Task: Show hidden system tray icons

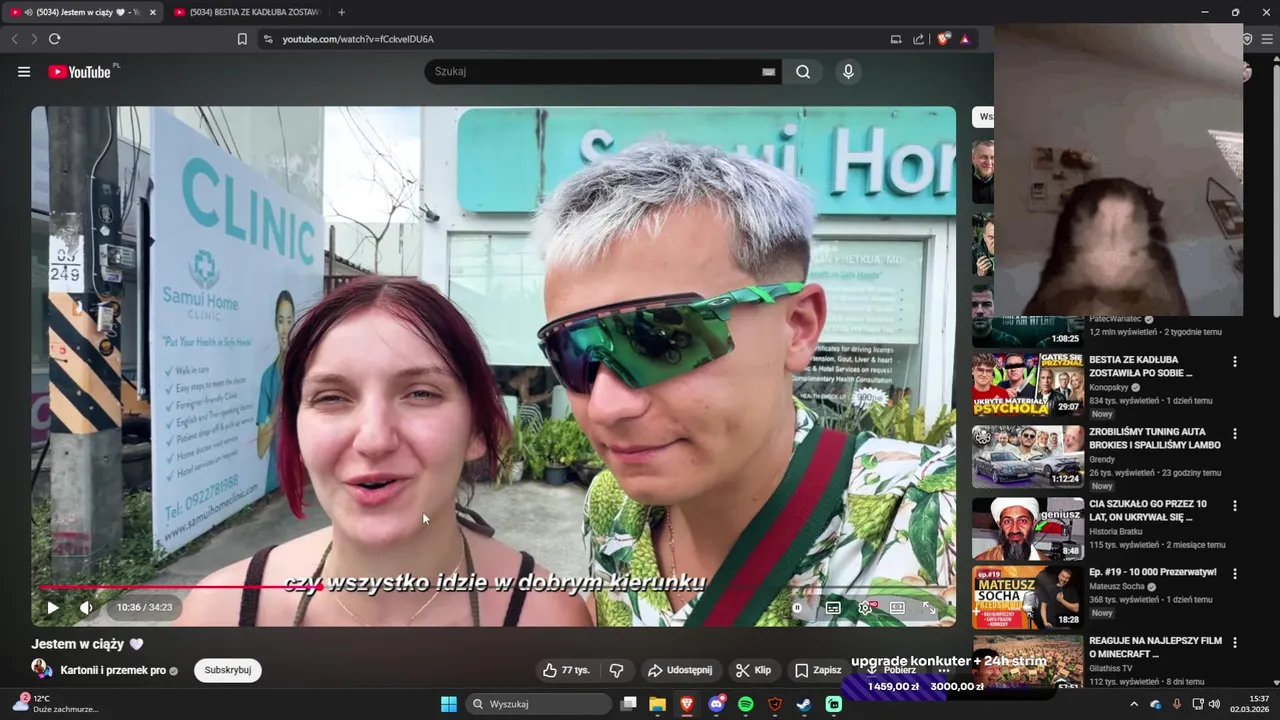Action: click(1134, 704)
